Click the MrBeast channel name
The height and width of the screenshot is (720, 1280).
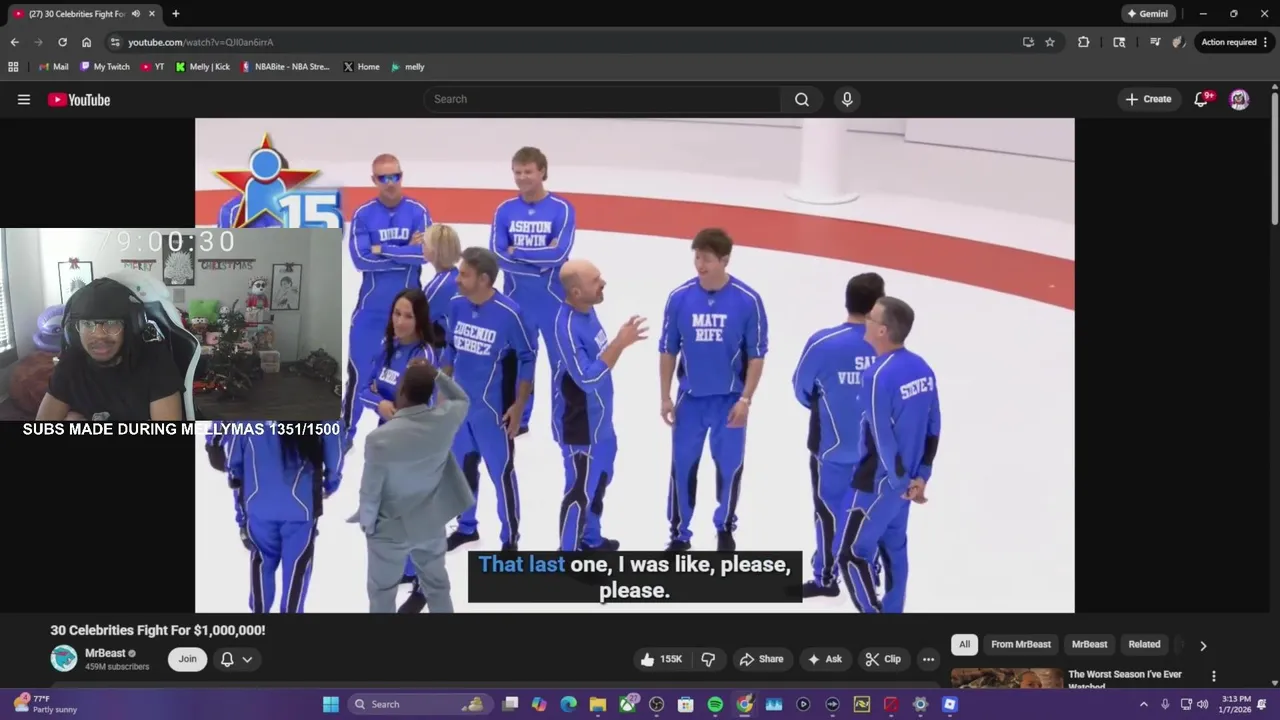(105, 653)
